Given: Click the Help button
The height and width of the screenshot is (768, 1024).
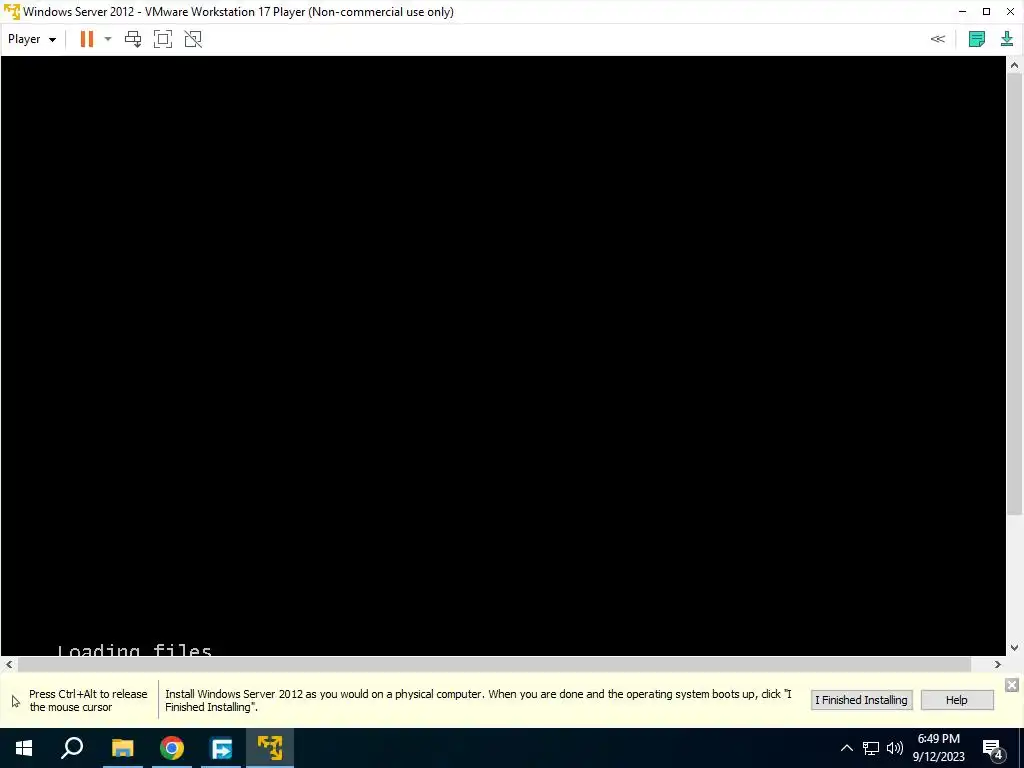Looking at the screenshot, I should click(956, 700).
